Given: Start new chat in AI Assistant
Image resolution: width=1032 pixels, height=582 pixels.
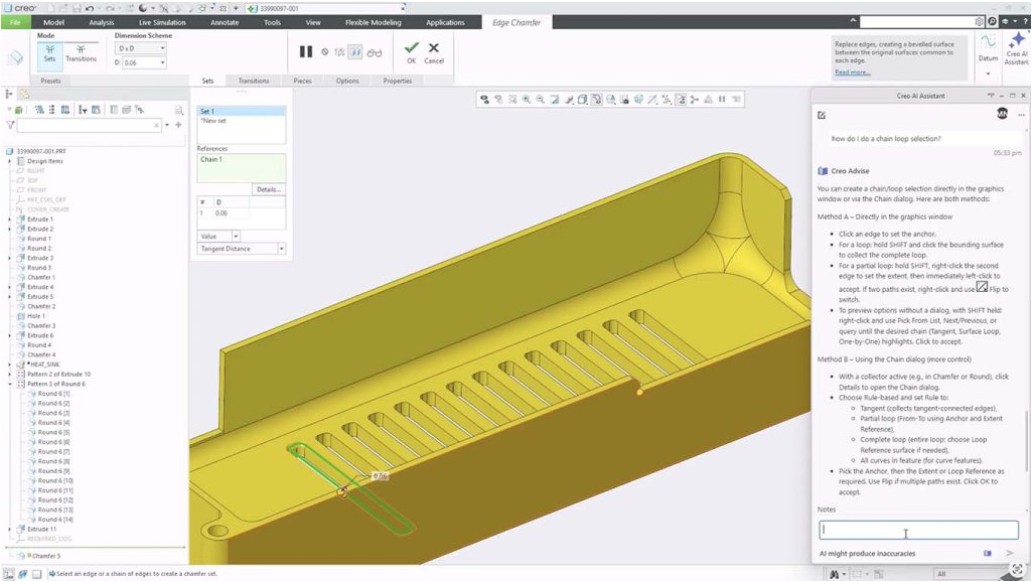Looking at the screenshot, I should point(821,115).
